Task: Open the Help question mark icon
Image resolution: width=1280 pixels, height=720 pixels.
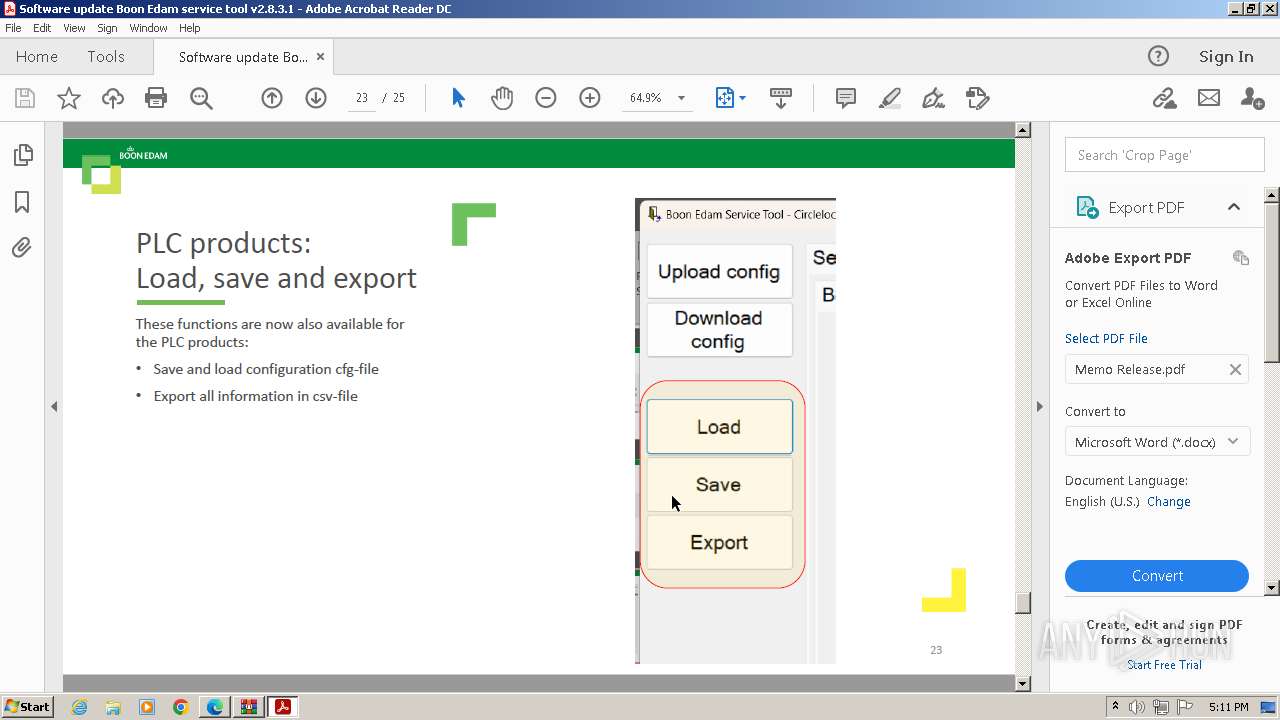Action: [1158, 56]
